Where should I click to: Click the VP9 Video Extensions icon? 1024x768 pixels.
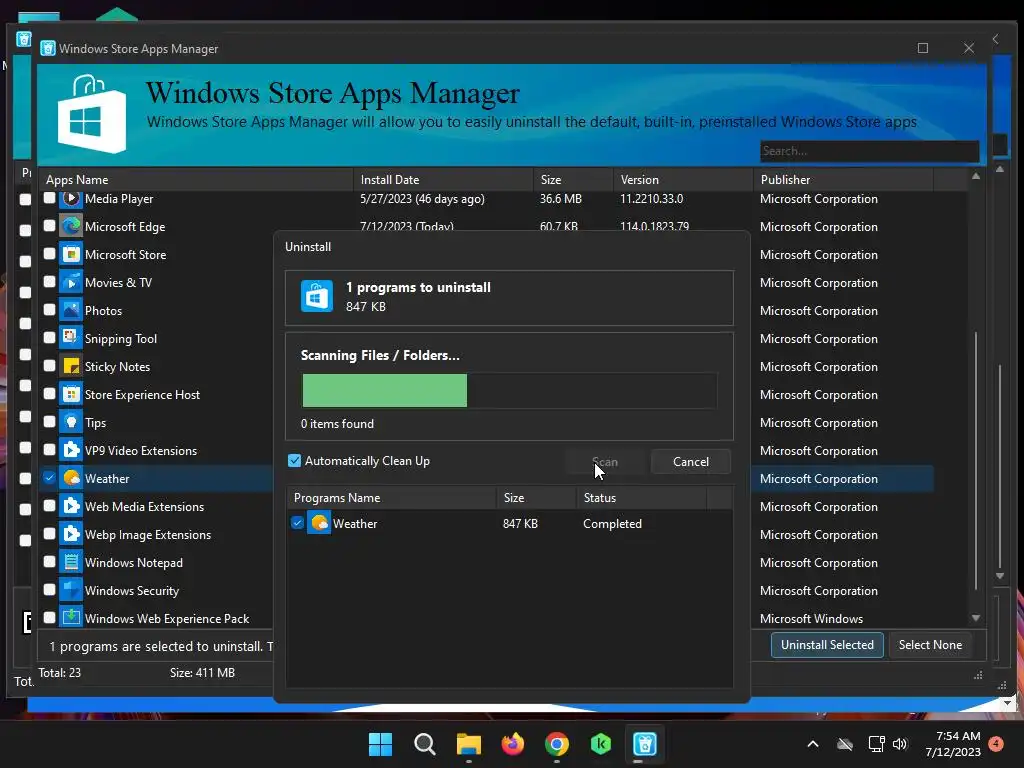pyautogui.click(x=71, y=451)
